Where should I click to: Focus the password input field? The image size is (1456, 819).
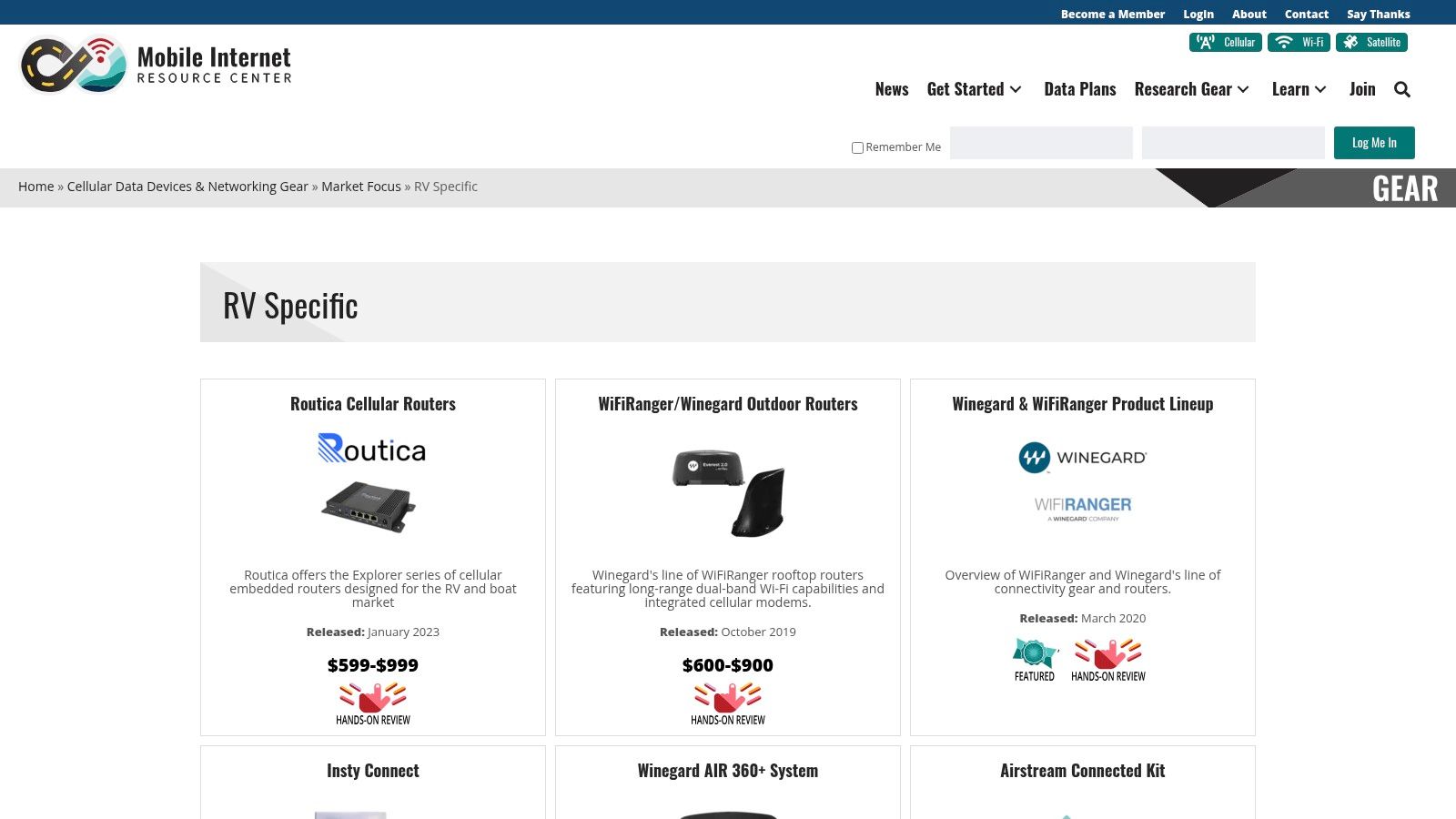[1233, 143]
